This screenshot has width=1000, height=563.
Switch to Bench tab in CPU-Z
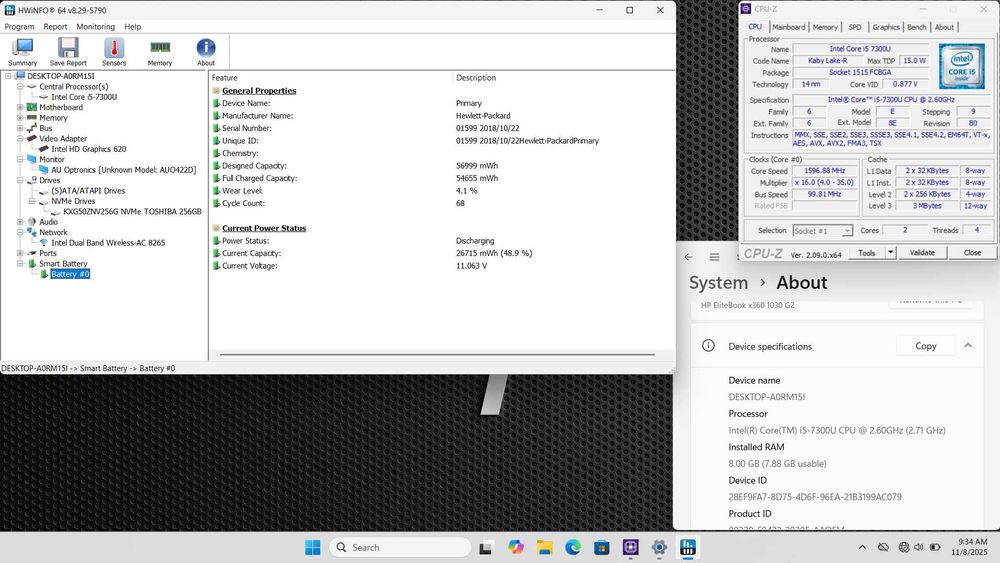point(916,27)
